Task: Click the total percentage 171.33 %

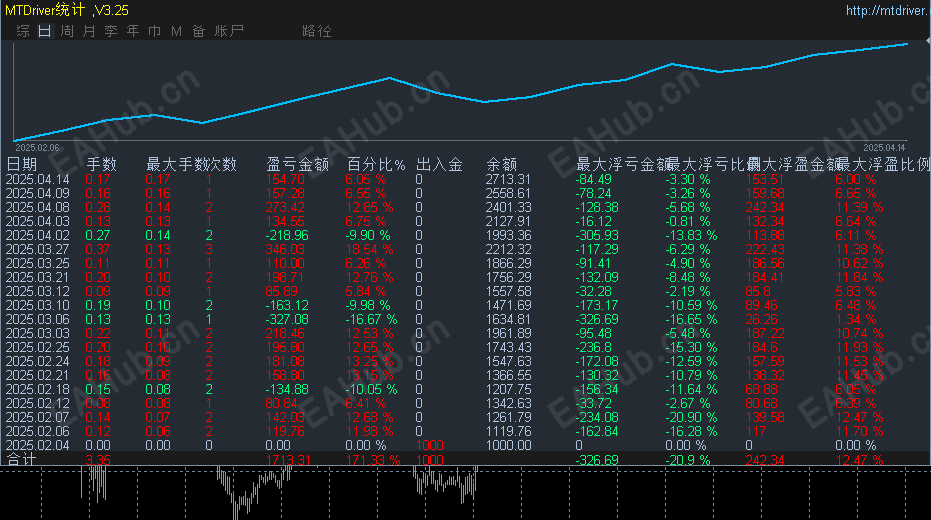Action: (x=373, y=460)
